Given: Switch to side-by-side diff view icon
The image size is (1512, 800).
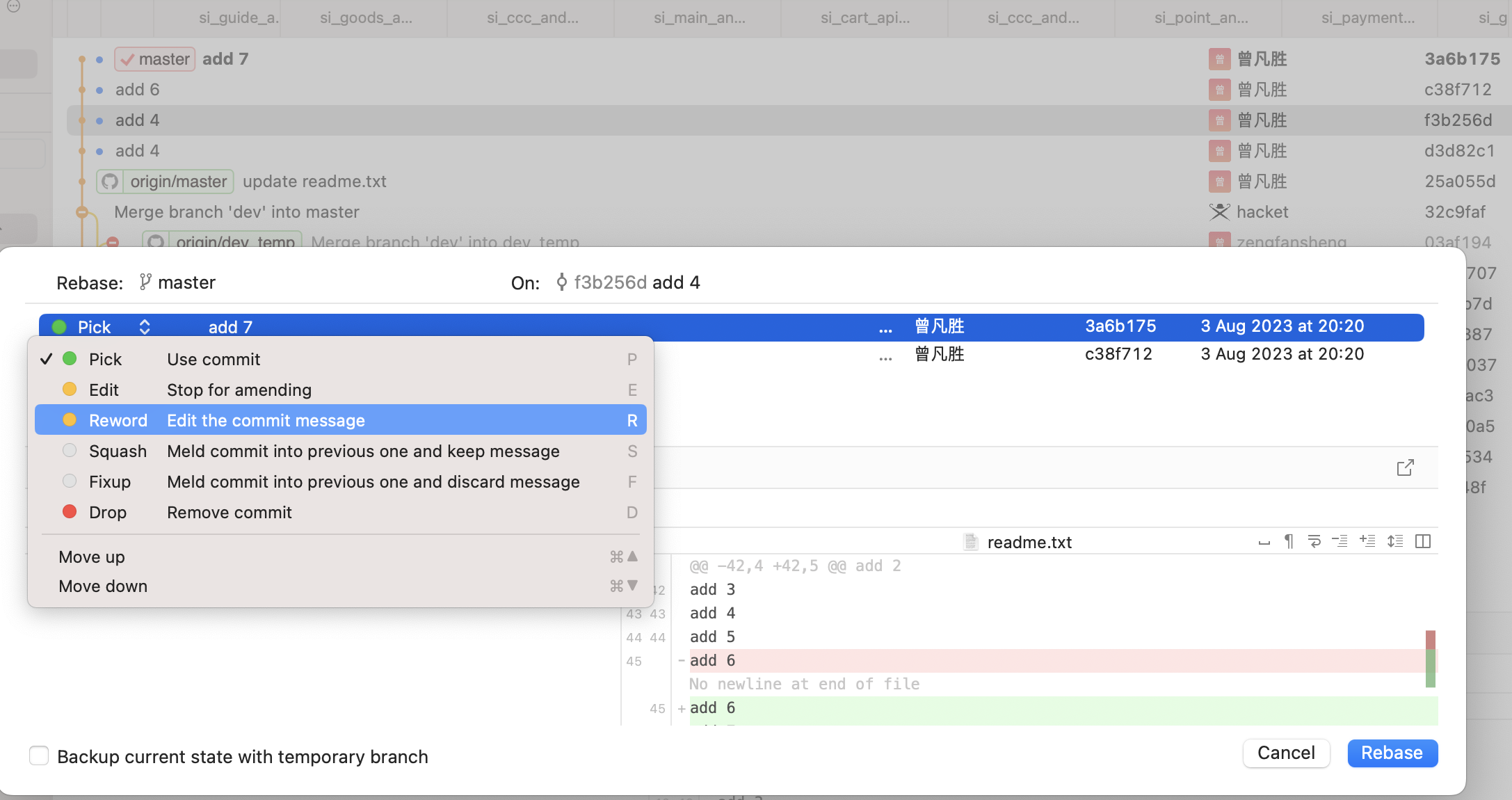Looking at the screenshot, I should click(x=1423, y=542).
